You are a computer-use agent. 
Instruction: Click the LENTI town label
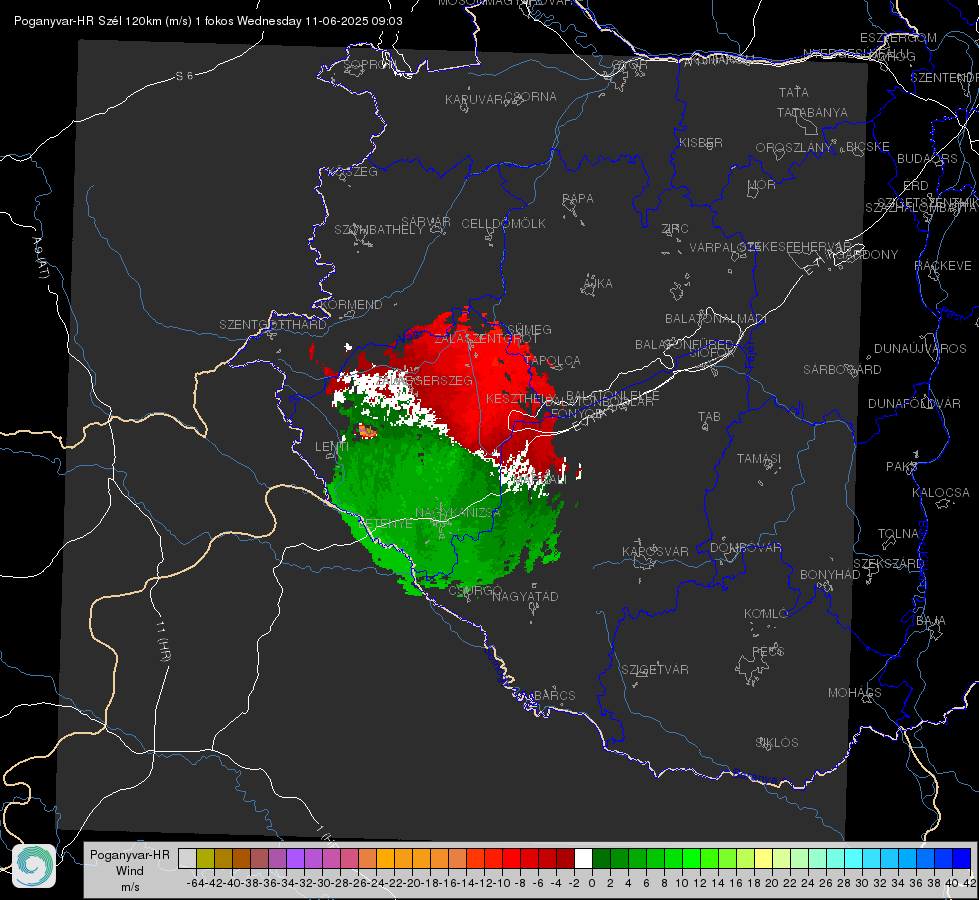pyautogui.click(x=332, y=447)
